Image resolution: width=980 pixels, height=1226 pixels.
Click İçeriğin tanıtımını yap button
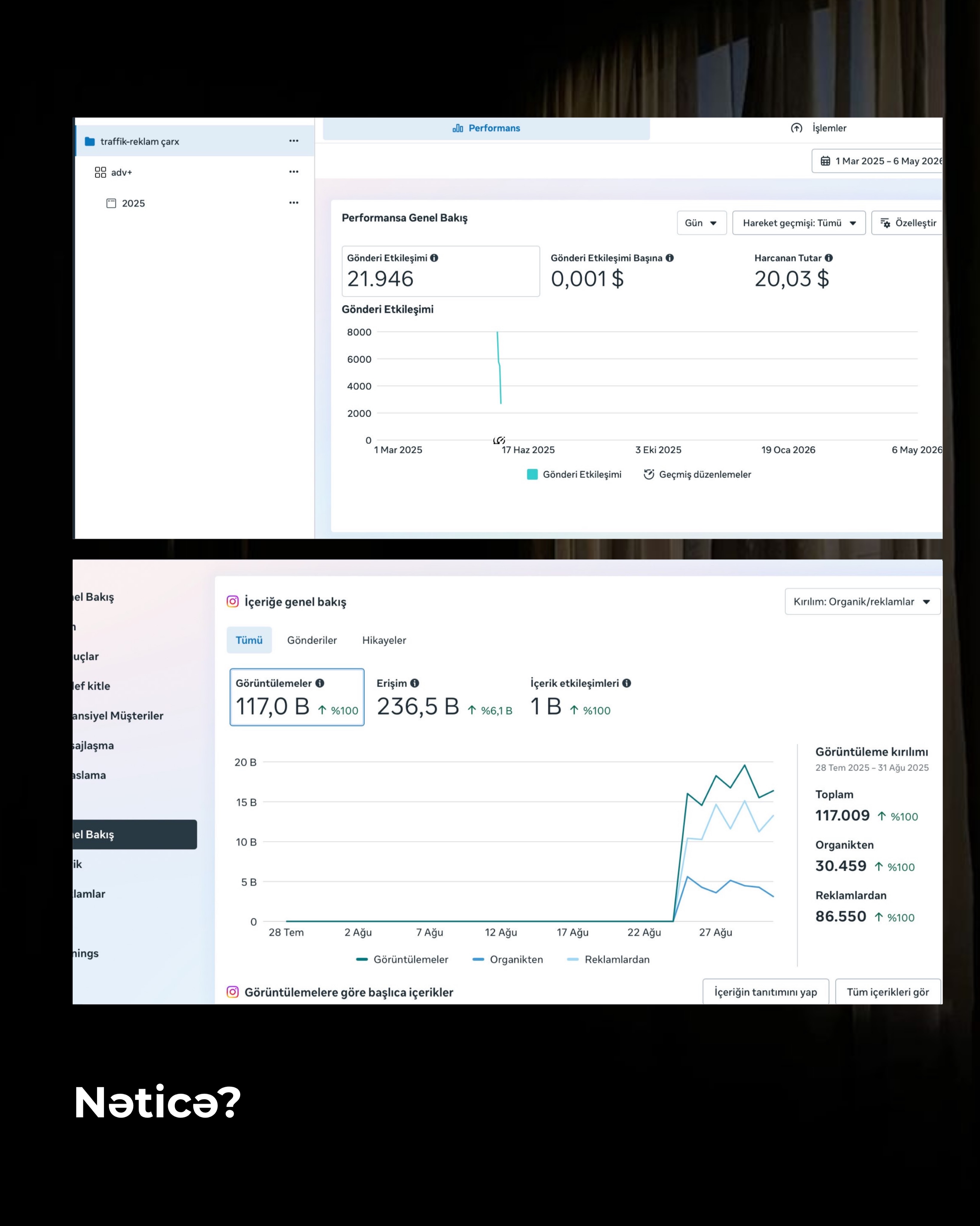[x=766, y=992]
